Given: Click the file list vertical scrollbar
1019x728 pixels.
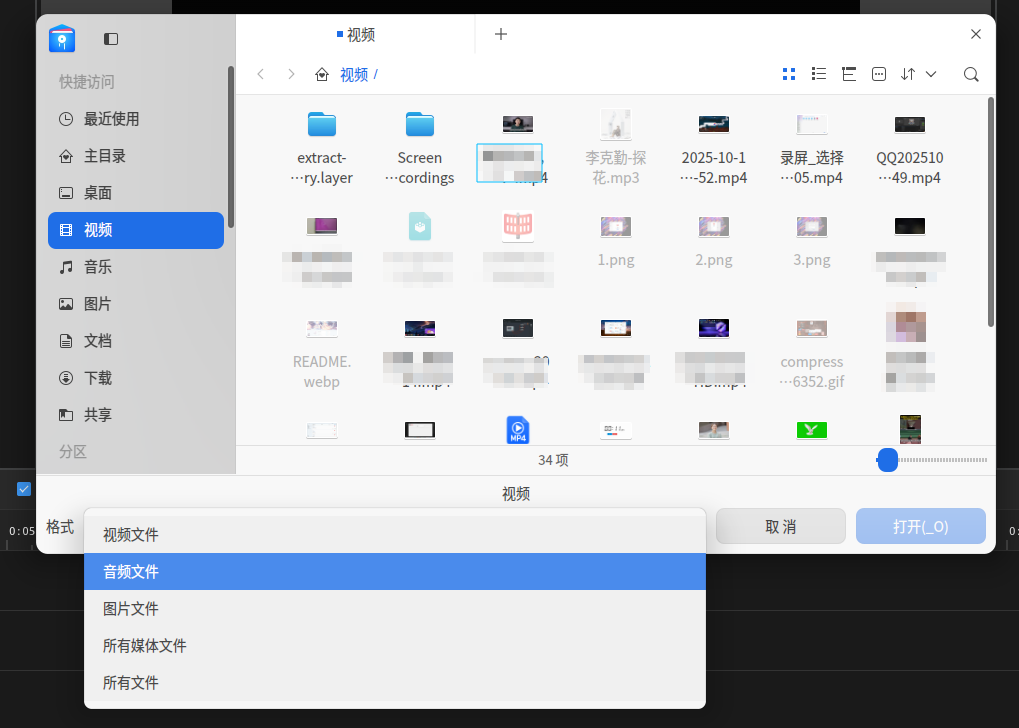Looking at the screenshot, I should 990,212.
